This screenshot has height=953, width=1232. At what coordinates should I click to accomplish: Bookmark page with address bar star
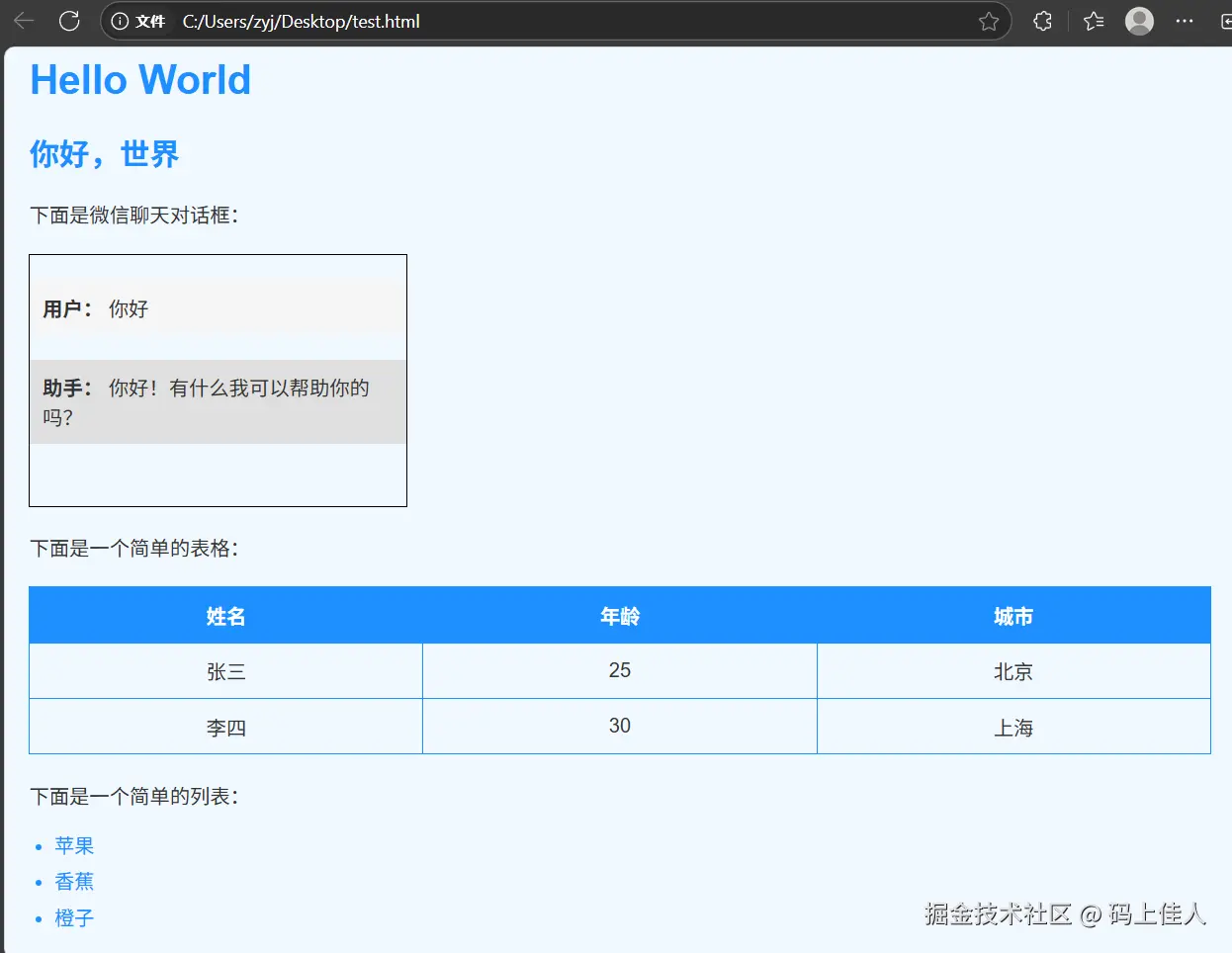[989, 21]
